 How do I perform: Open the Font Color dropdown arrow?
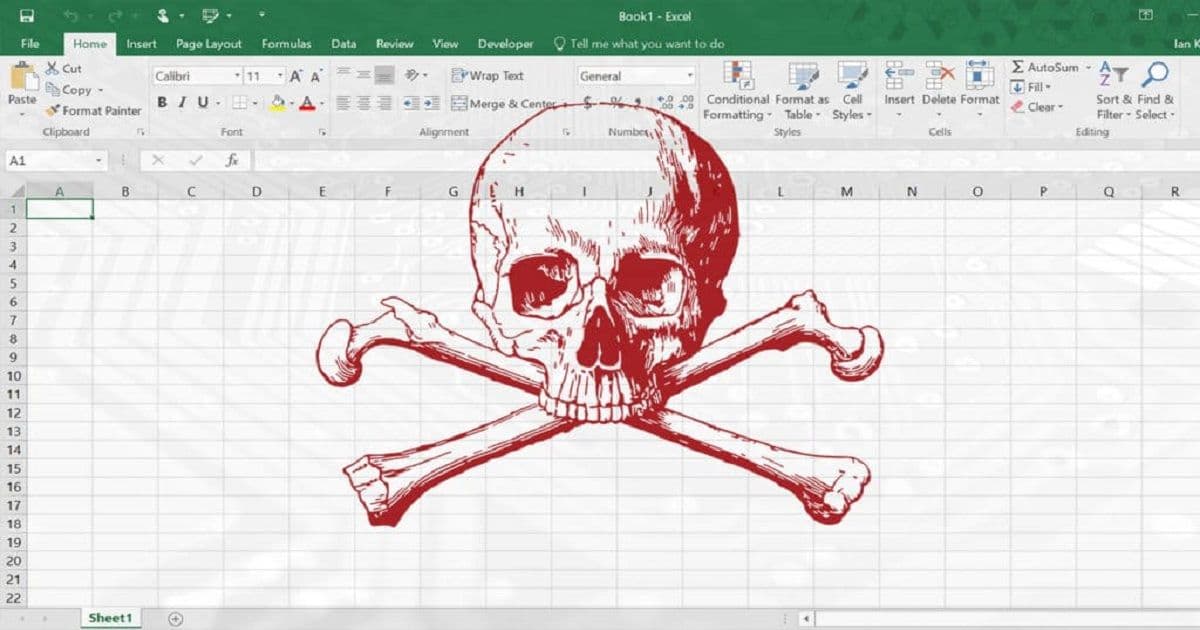[x=320, y=103]
